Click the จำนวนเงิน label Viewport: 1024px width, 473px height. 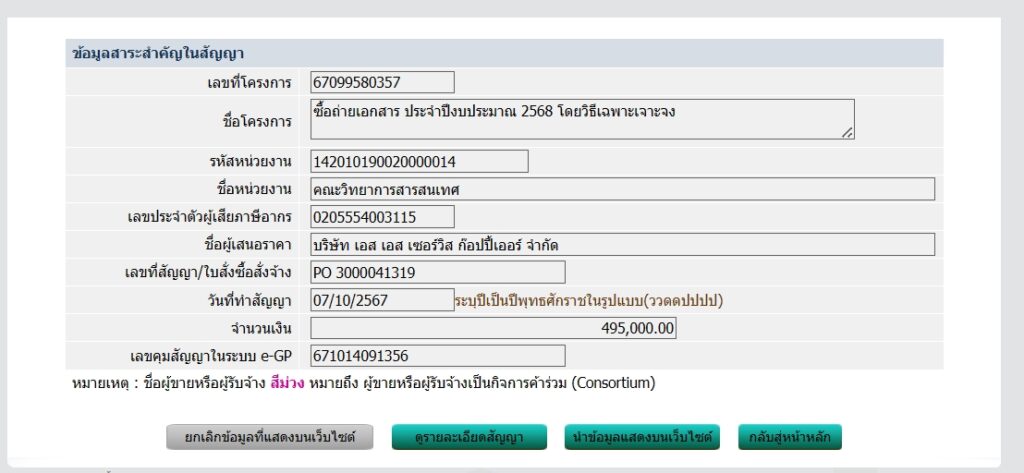tap(260, 328)
